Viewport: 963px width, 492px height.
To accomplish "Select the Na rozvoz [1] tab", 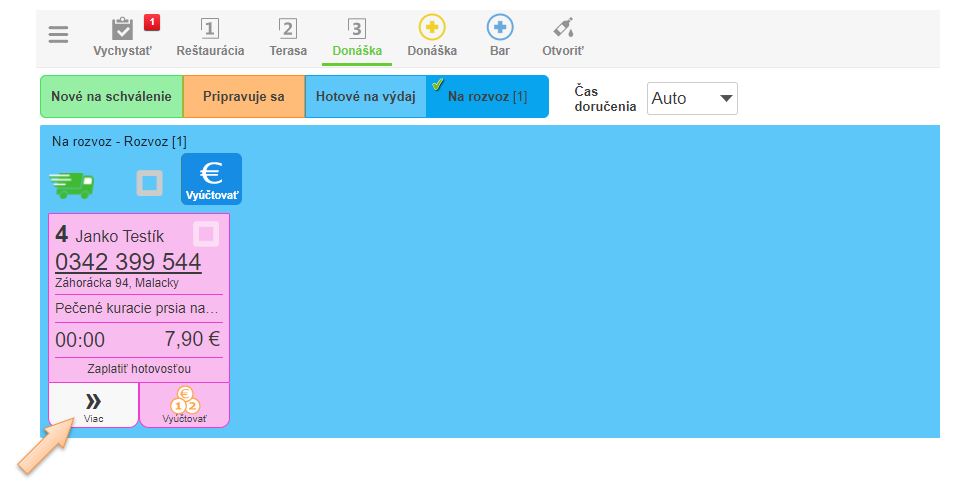I will pyautogui.click(x=487, y=97).
